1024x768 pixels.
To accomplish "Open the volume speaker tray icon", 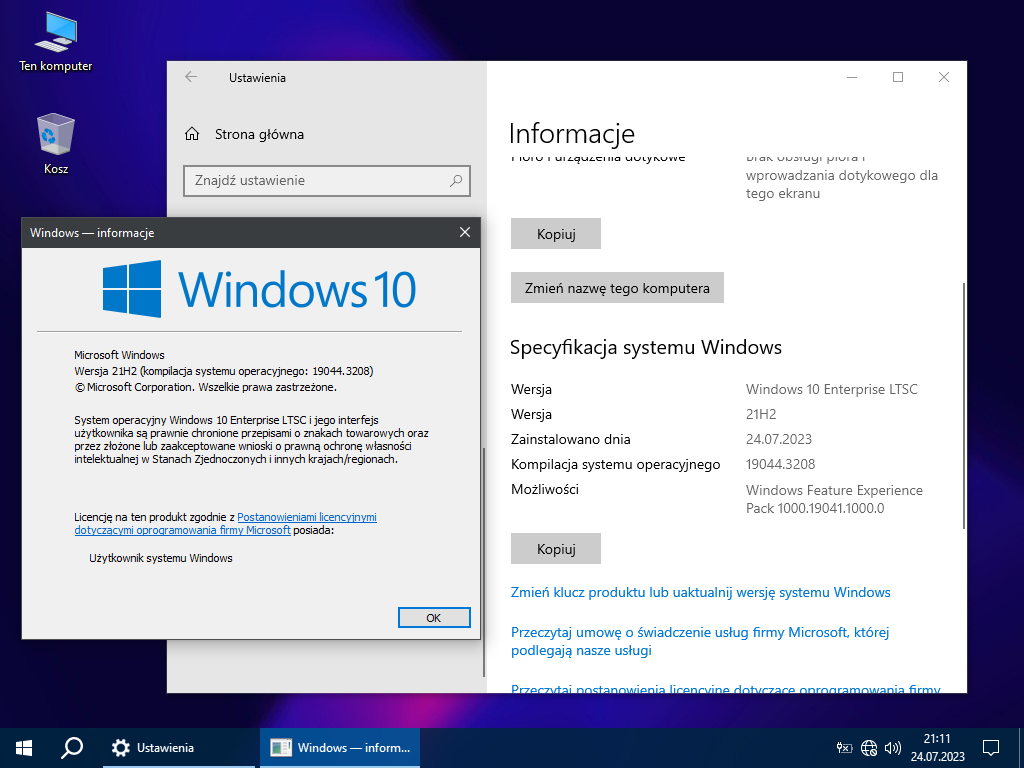I will tap(892, 747).
